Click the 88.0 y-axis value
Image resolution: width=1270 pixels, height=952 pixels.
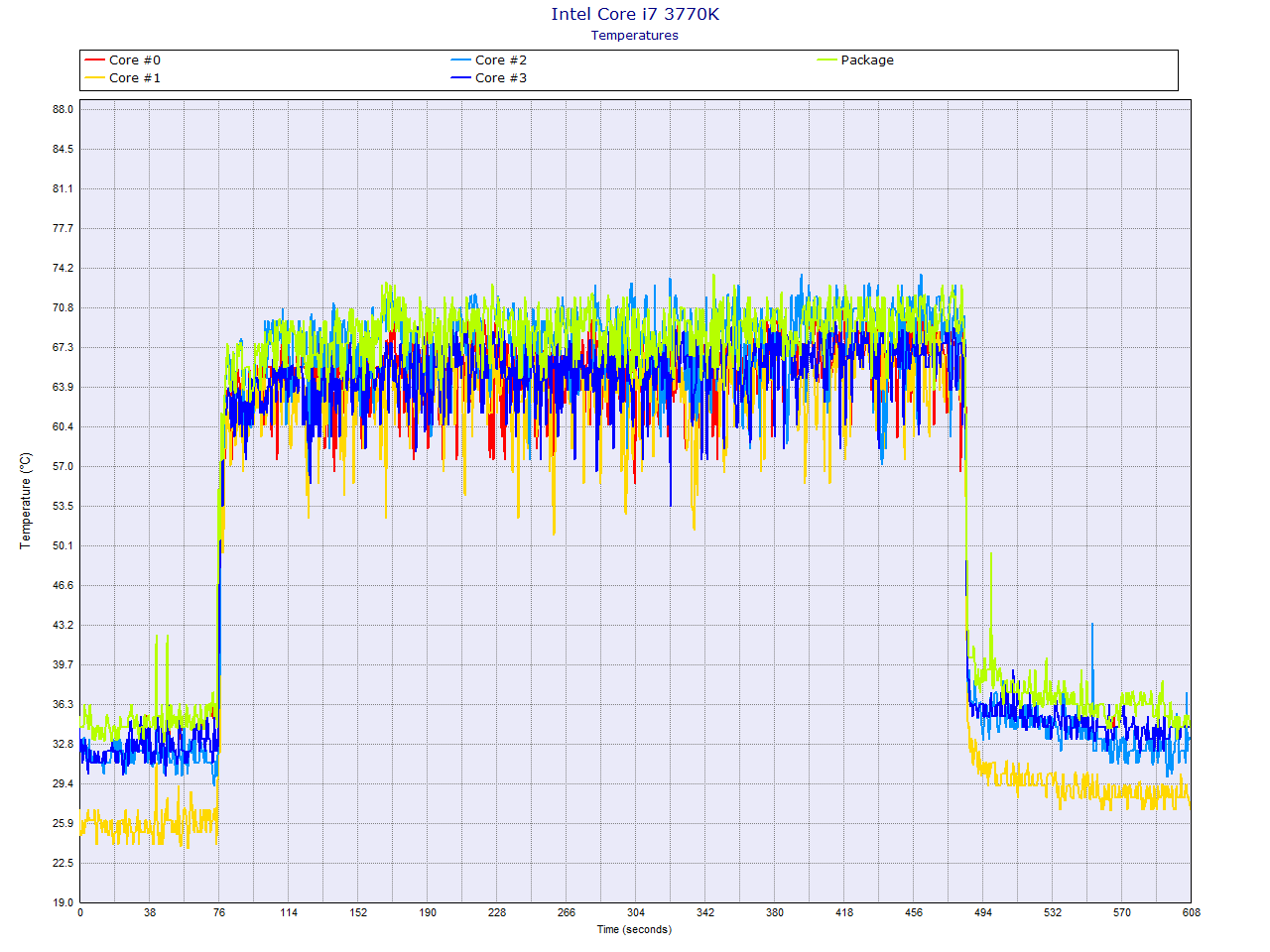[63, 109]
